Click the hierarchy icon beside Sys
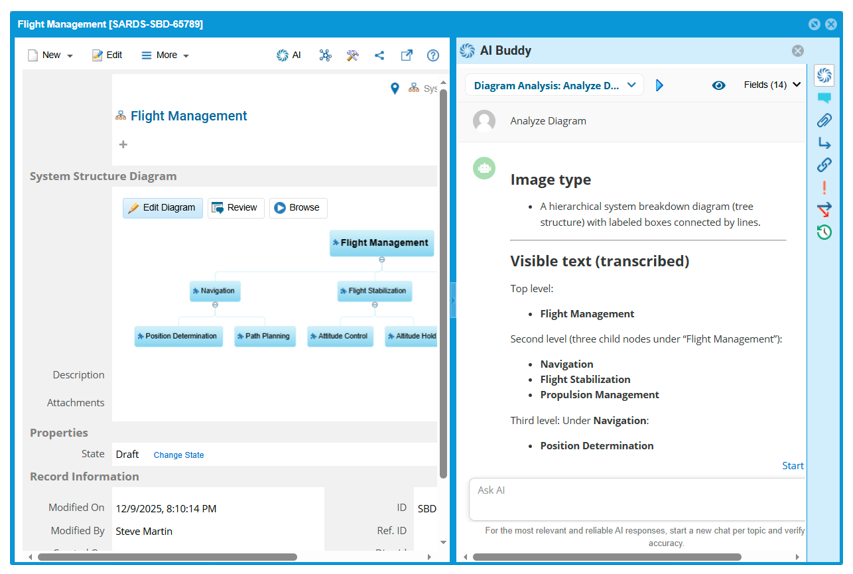This screenshot has width=853, height=574. click(x=413, y=88)
